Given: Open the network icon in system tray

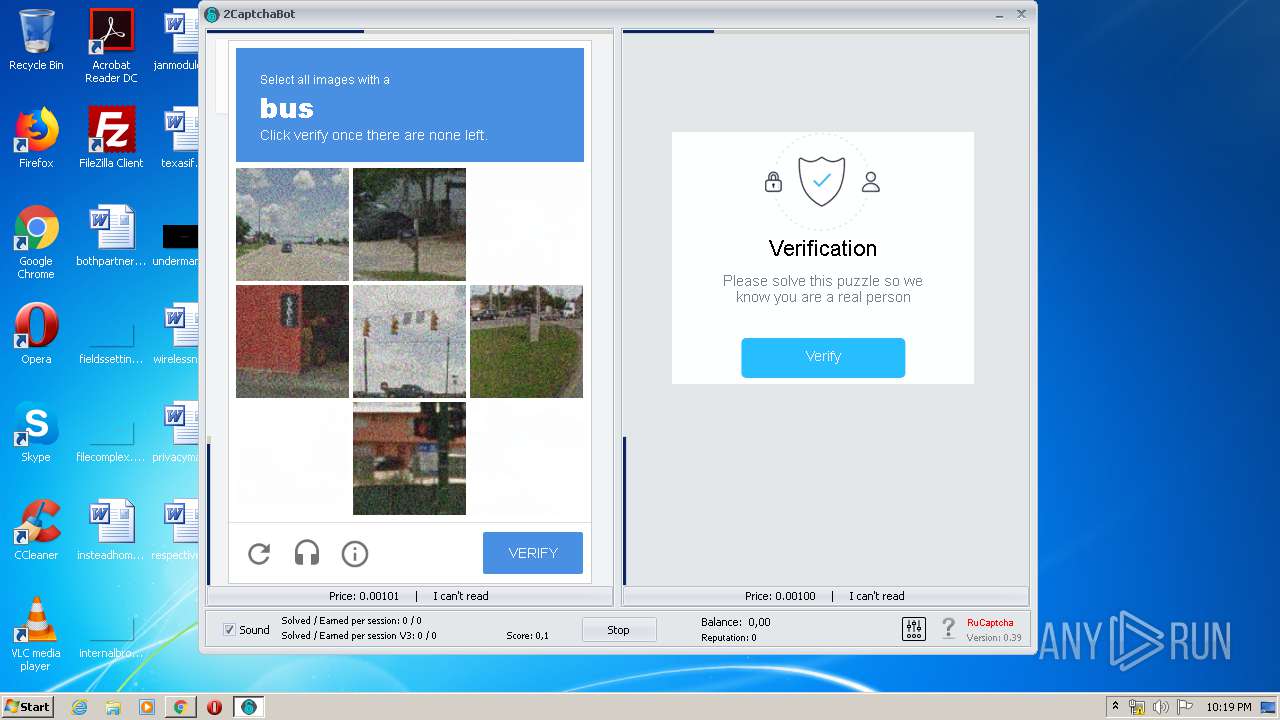Looking at the screenshot, I should click(x=1136, y=707).
